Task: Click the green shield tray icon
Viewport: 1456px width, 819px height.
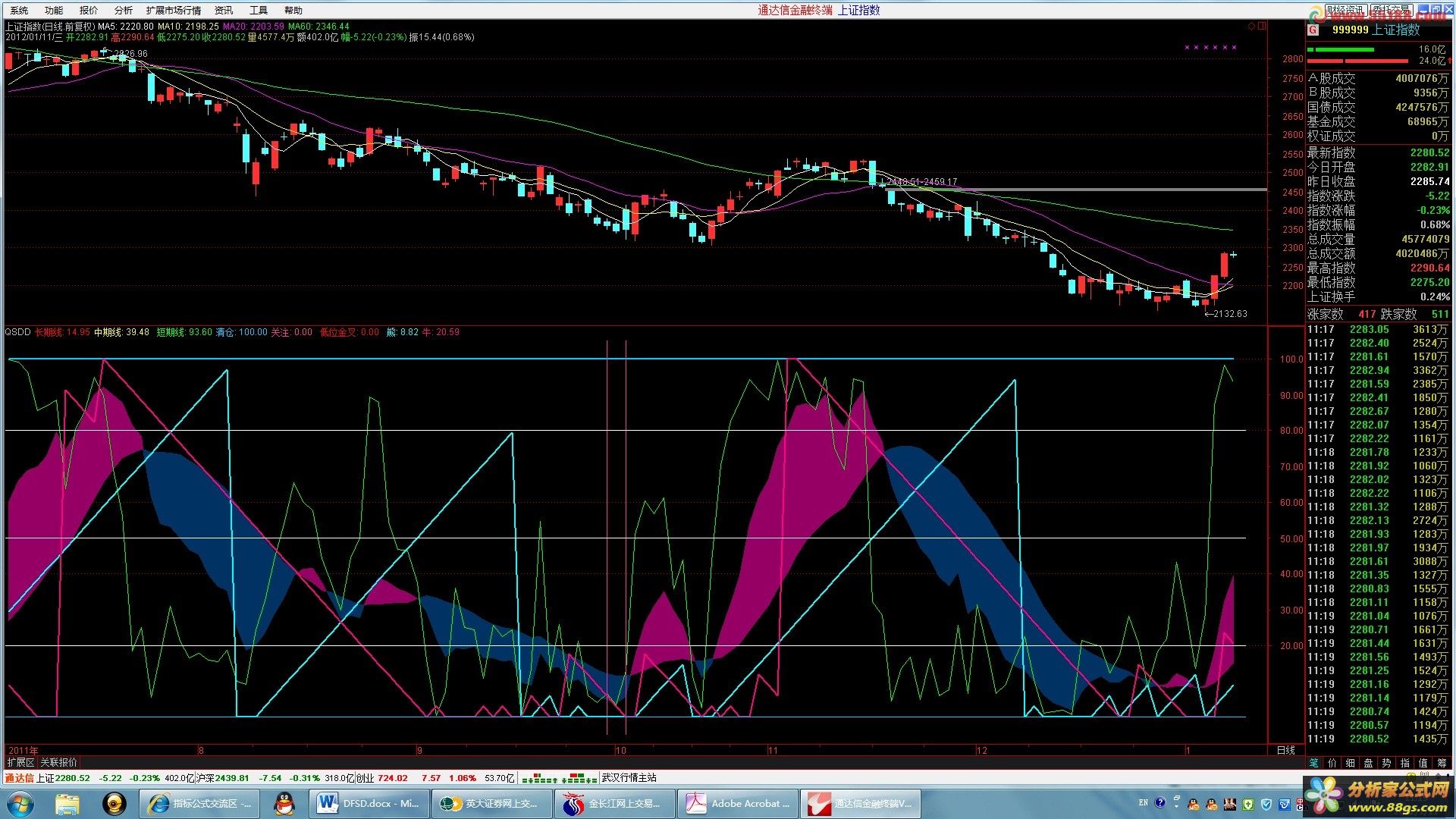Action: [x=1248, y=804]
